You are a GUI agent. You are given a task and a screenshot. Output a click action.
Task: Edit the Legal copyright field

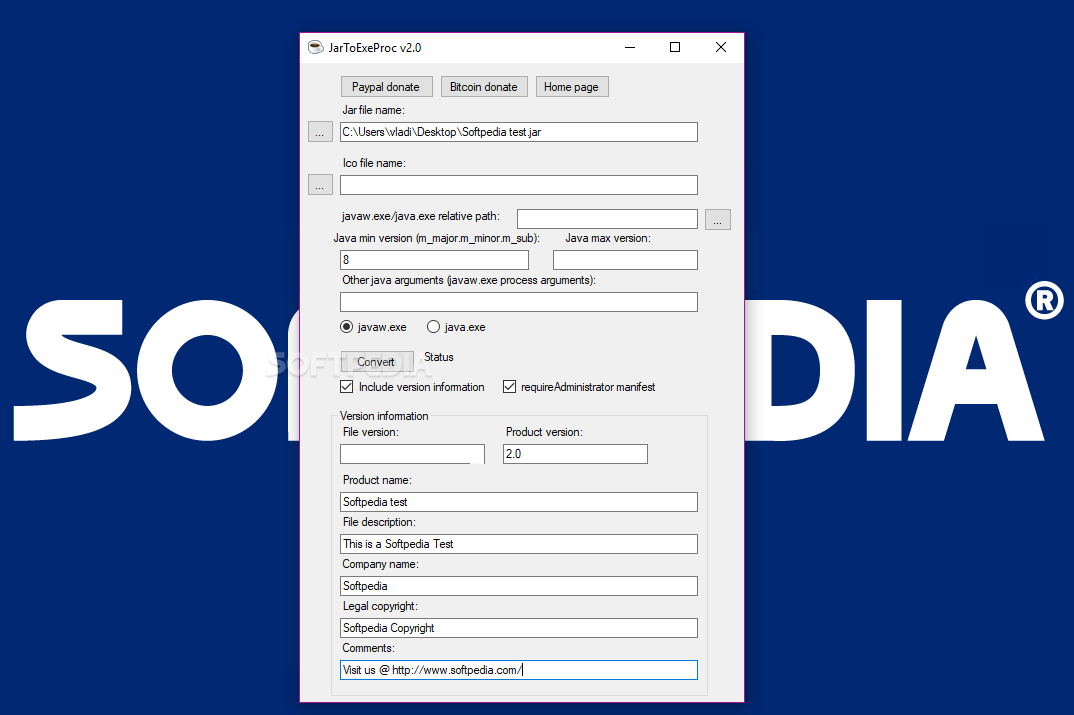pos(519,628)
